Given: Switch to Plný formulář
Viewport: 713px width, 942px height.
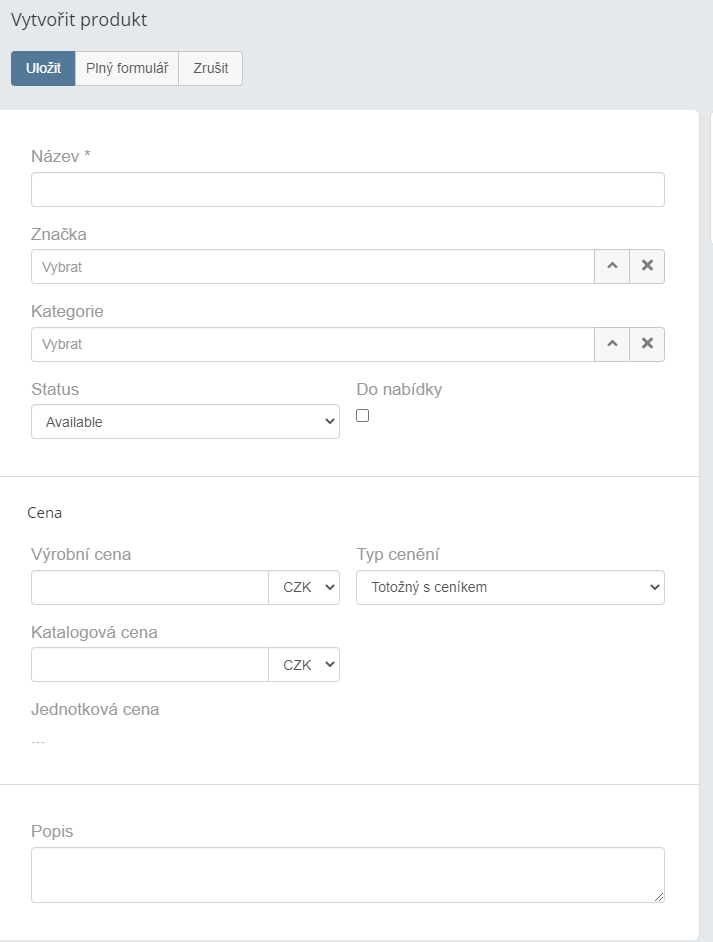Looking at the screenshot, I should click(x=127, y=68).
